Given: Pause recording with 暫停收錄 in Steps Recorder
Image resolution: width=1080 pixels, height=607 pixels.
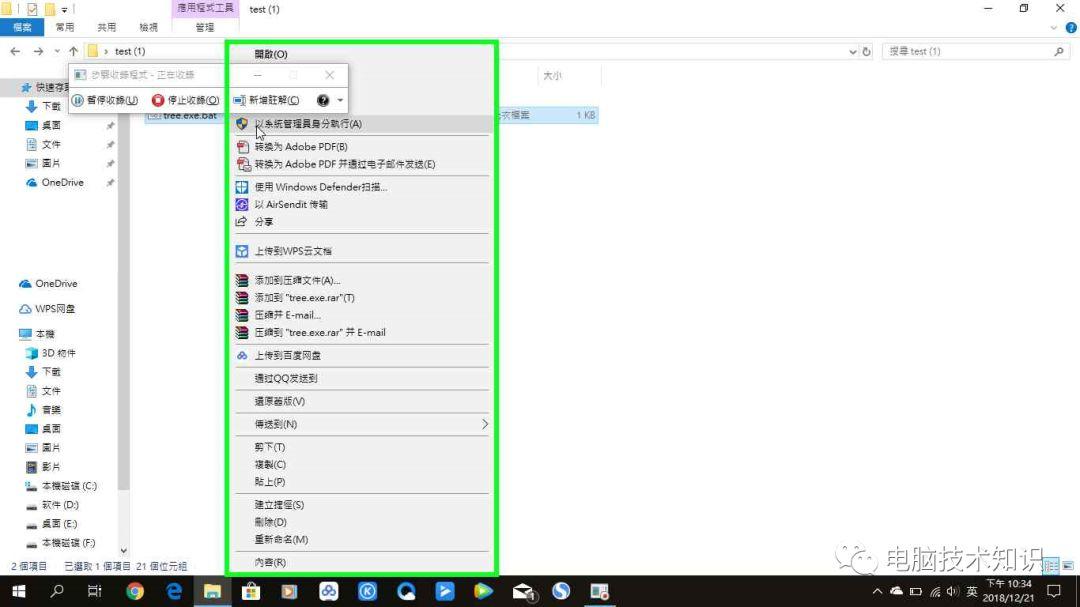Looking at the screenshot, I should tap(105, 101).
